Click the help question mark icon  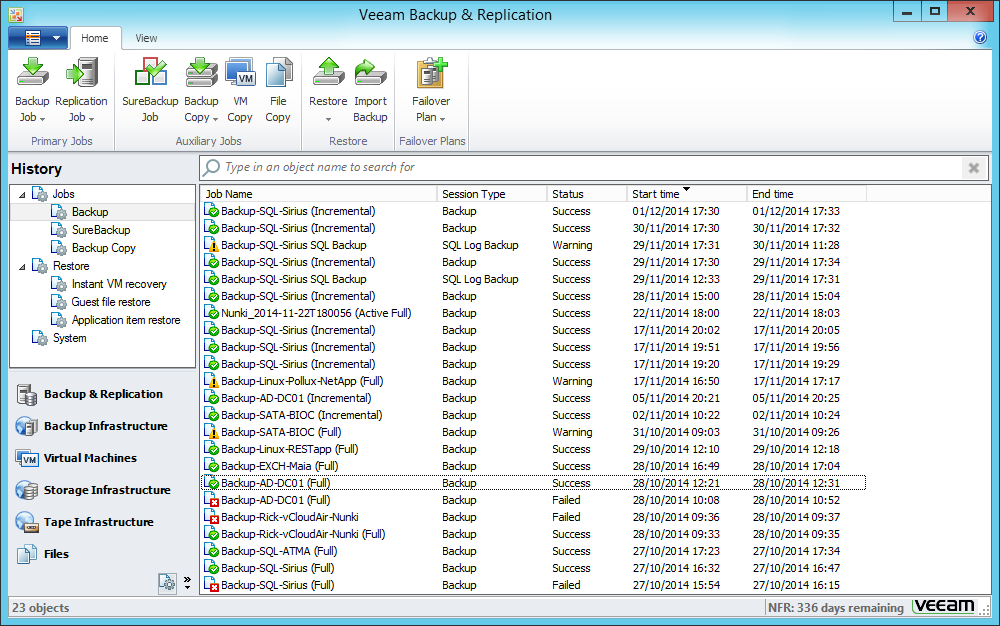[980, 38]
